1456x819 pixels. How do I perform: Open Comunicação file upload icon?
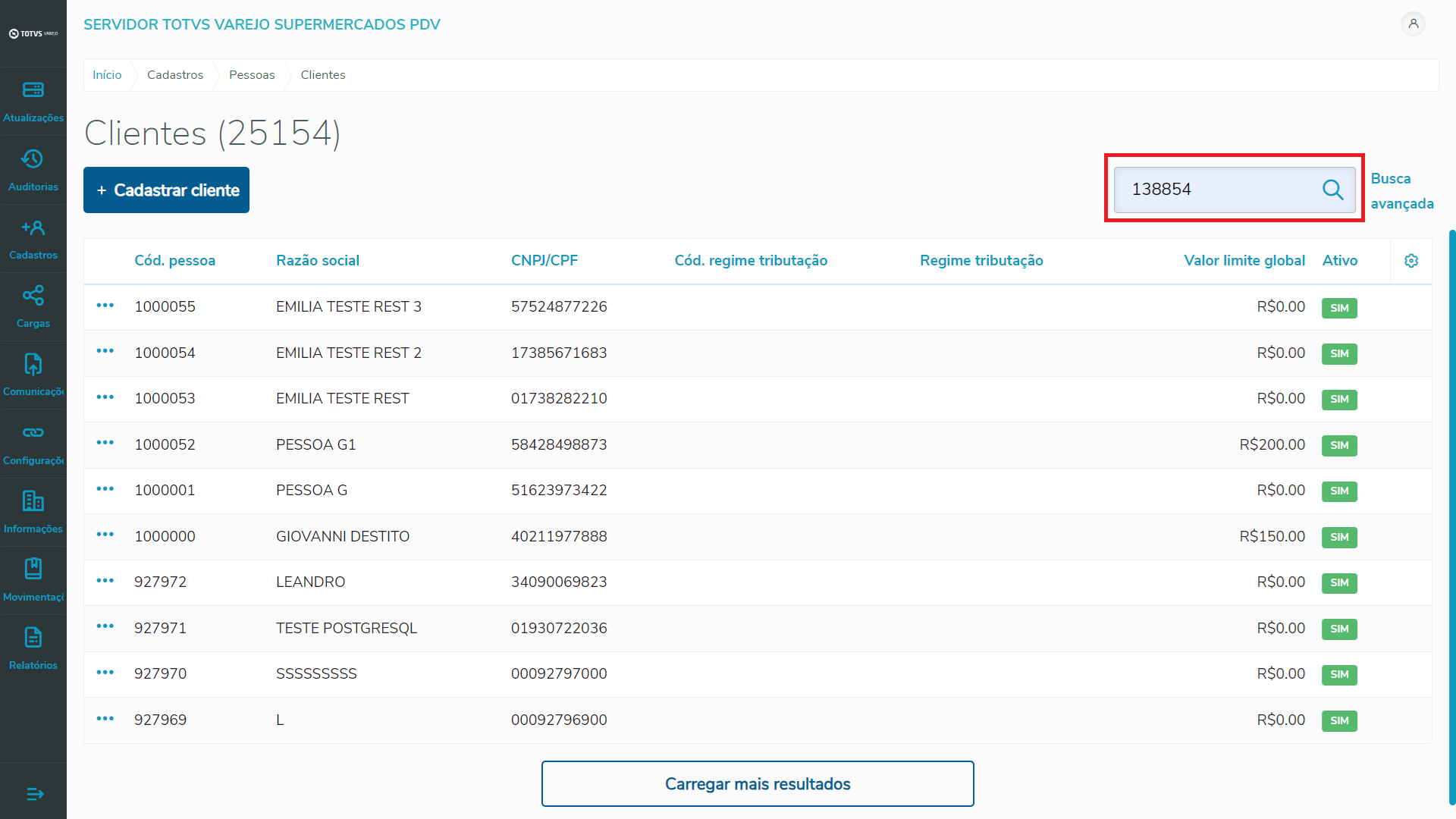(x=33, y=364)
